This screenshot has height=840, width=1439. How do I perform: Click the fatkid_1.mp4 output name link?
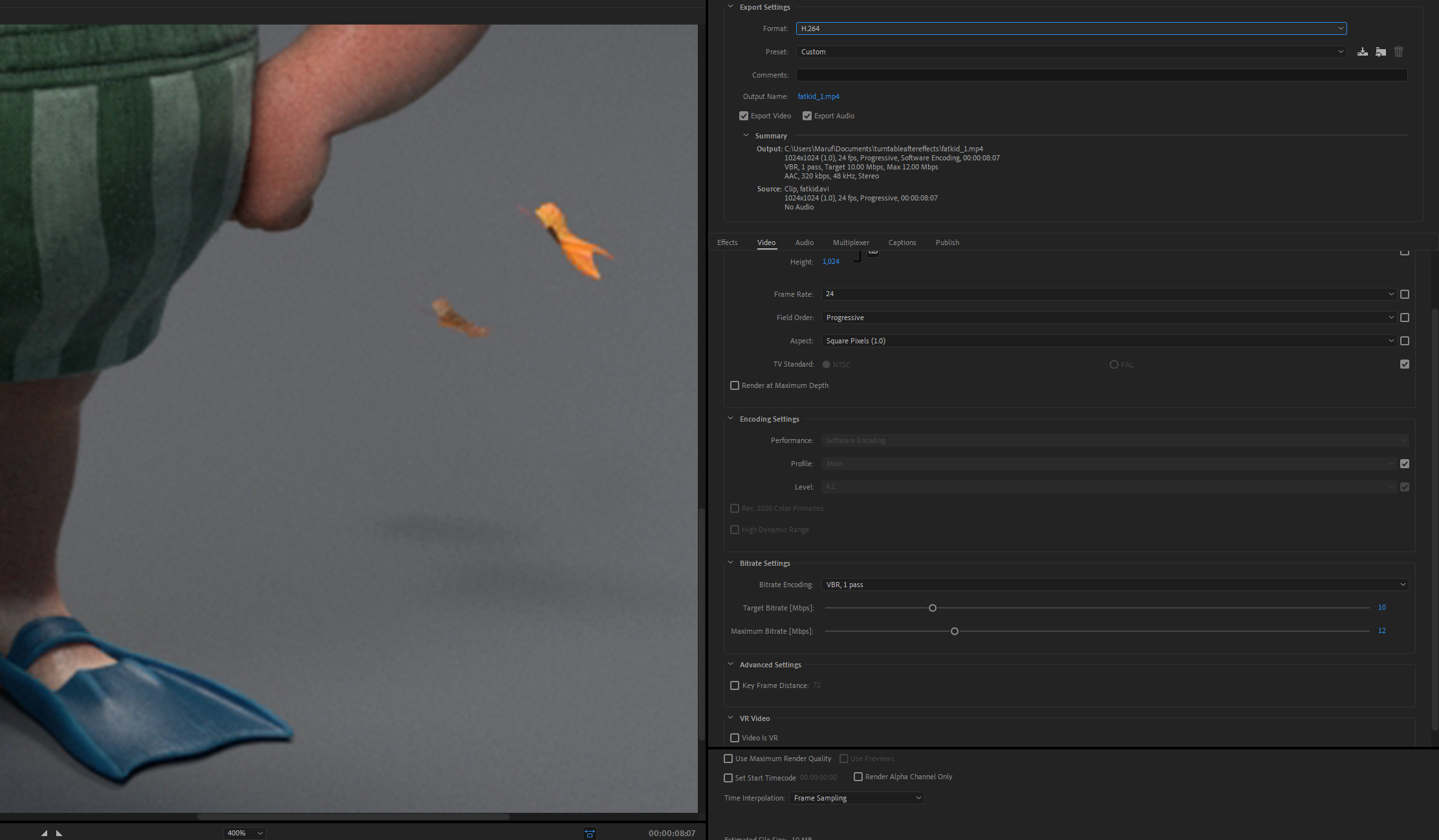coord(818,96)
